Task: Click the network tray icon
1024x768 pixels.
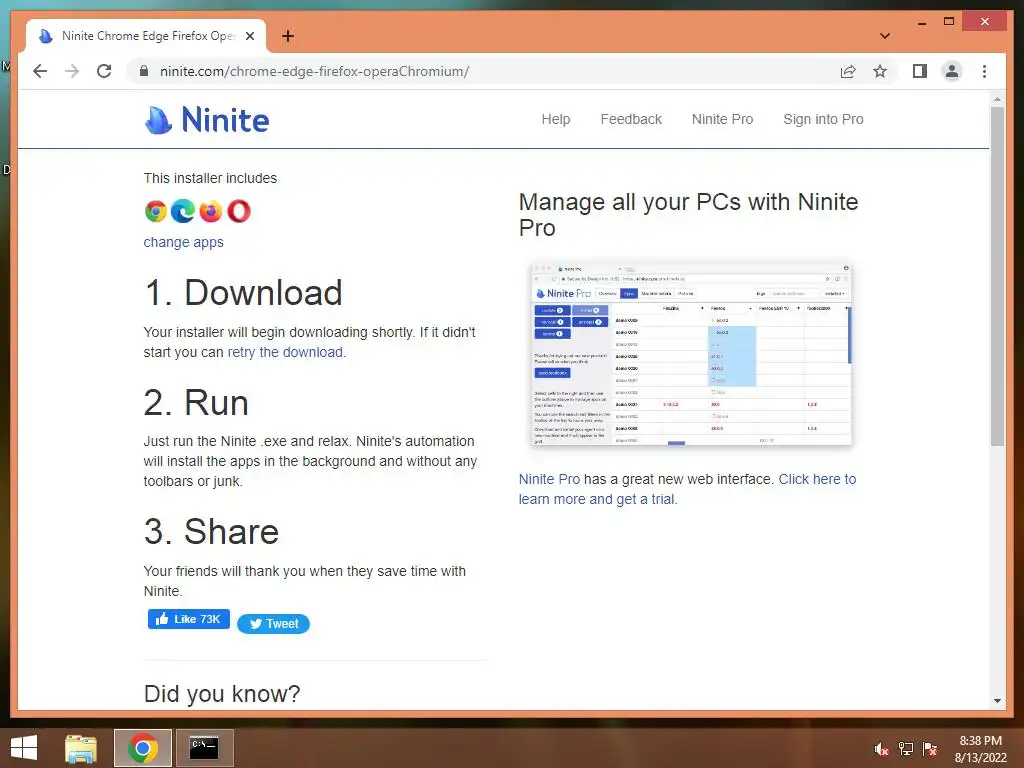Action: pyautogui.click(x=906, y=749)
